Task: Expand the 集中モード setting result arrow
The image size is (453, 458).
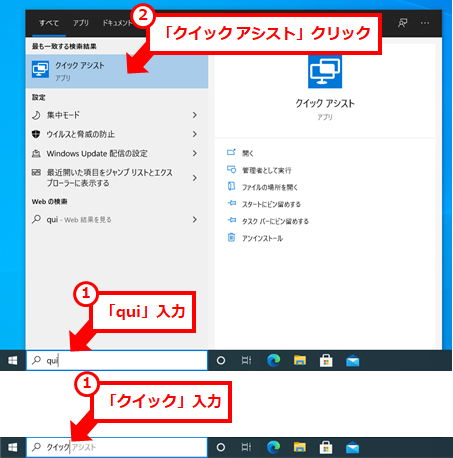Action: pos(195,115)
